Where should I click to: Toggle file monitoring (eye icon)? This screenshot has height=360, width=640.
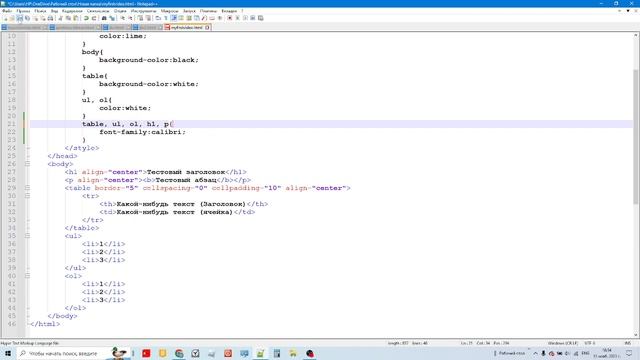(x=220, y=18)
